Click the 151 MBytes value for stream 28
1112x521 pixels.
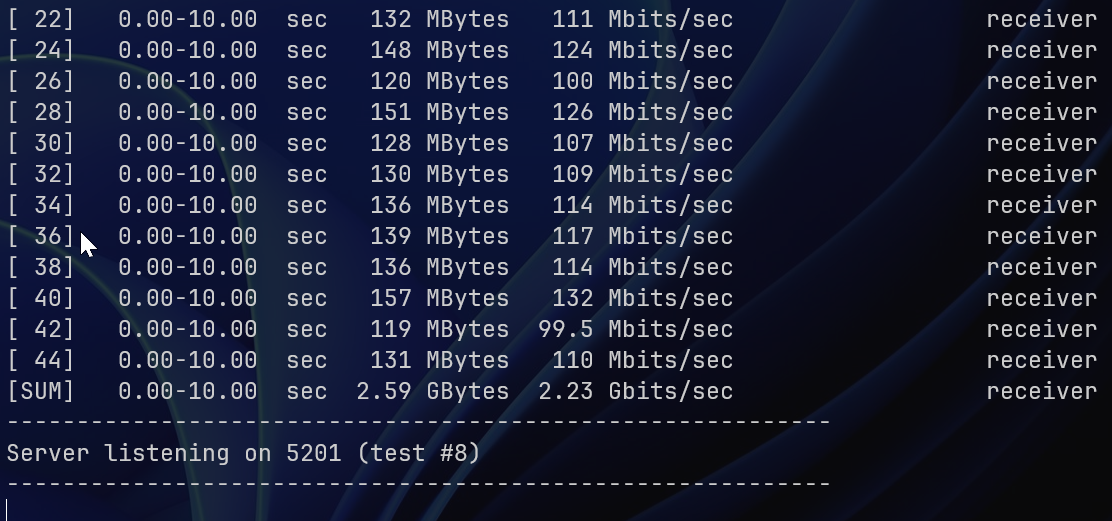pyautogui.click(x=440, y=113)
